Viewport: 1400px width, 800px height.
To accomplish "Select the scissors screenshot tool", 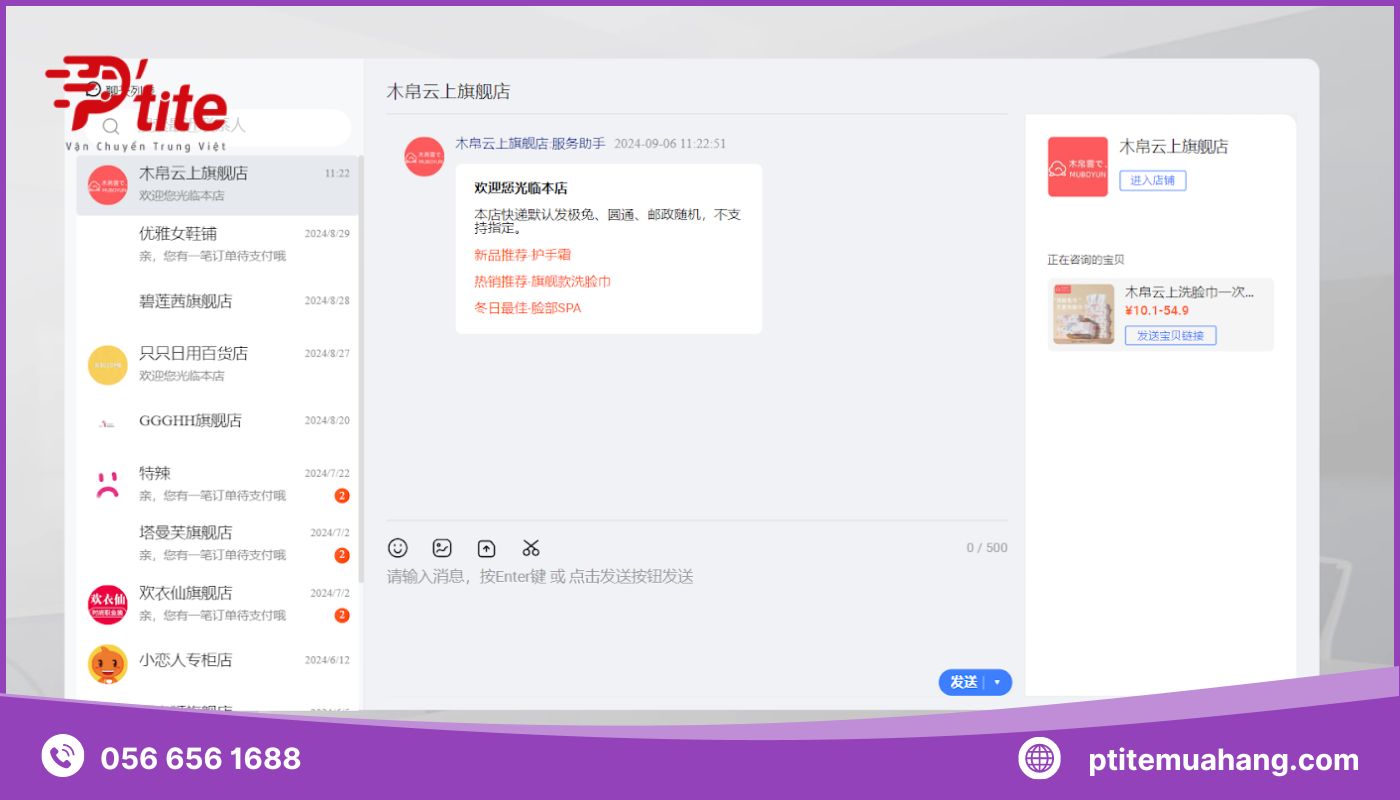I will click(x=530, y=548).
